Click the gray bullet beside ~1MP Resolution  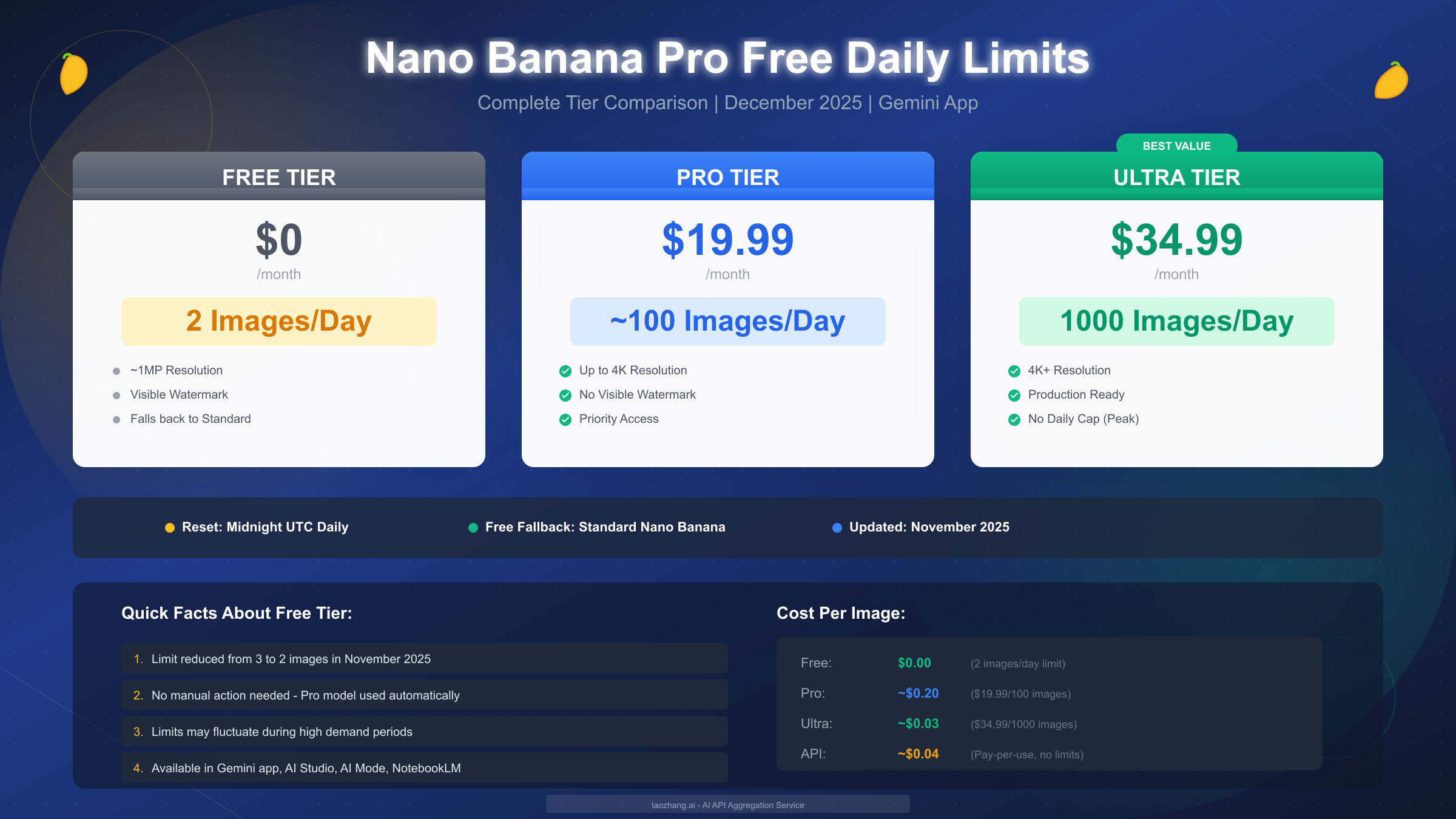116,371
